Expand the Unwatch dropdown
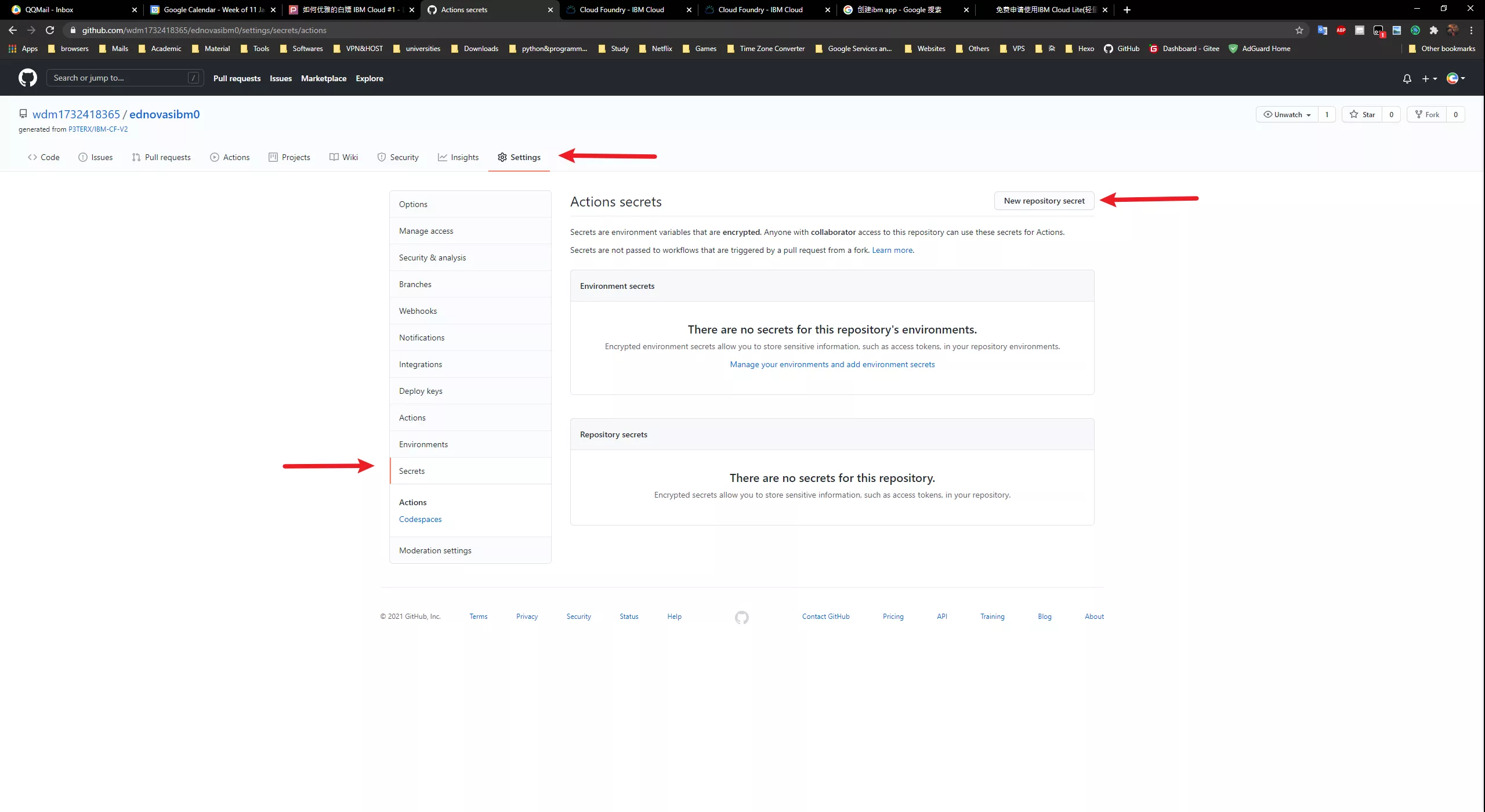Image resolution: width=1485 pixels, height=812 pixels. click(1287, 114)
